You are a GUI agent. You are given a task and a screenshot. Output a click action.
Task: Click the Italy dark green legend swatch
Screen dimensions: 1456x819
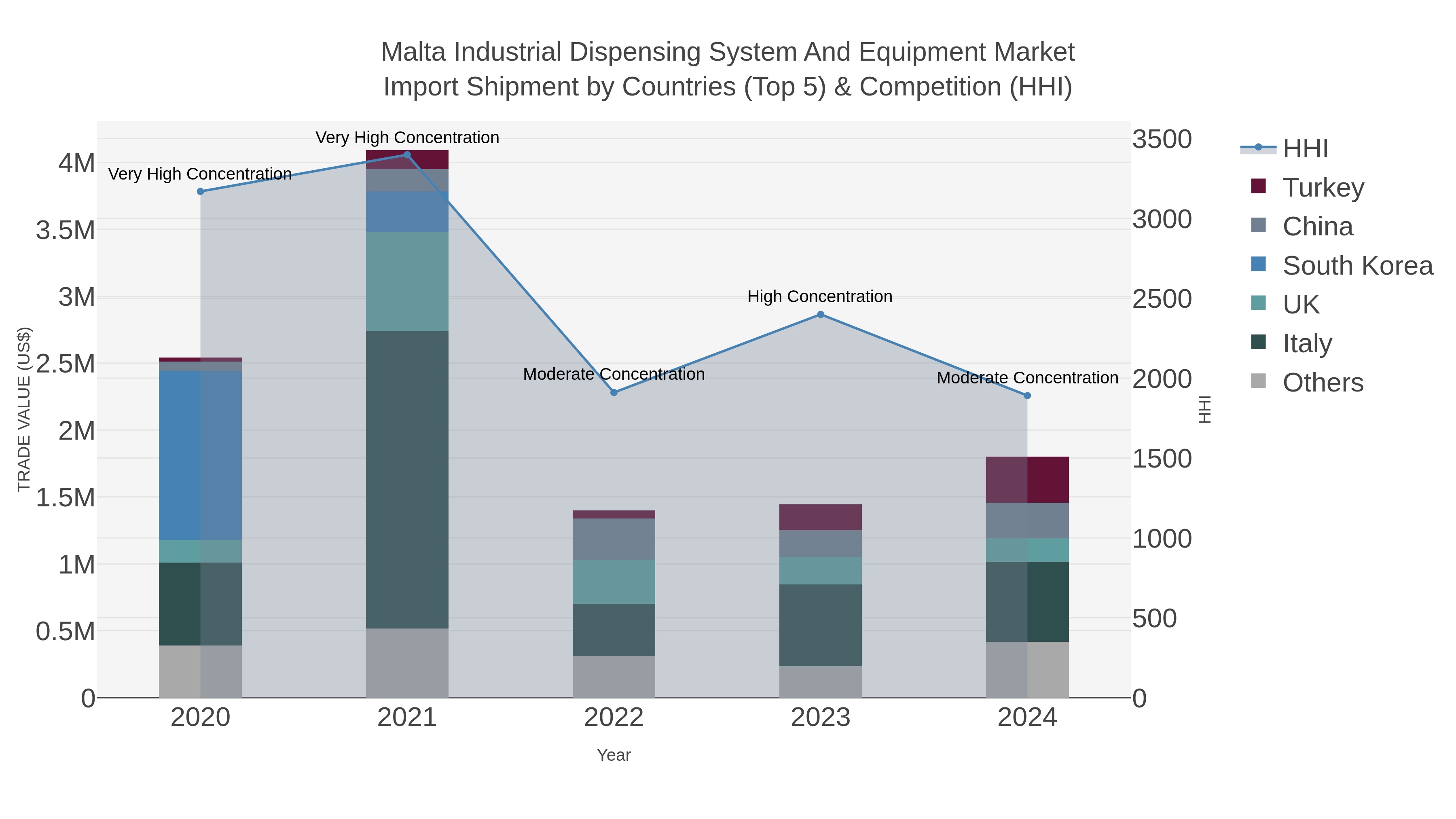point(1258,342)
